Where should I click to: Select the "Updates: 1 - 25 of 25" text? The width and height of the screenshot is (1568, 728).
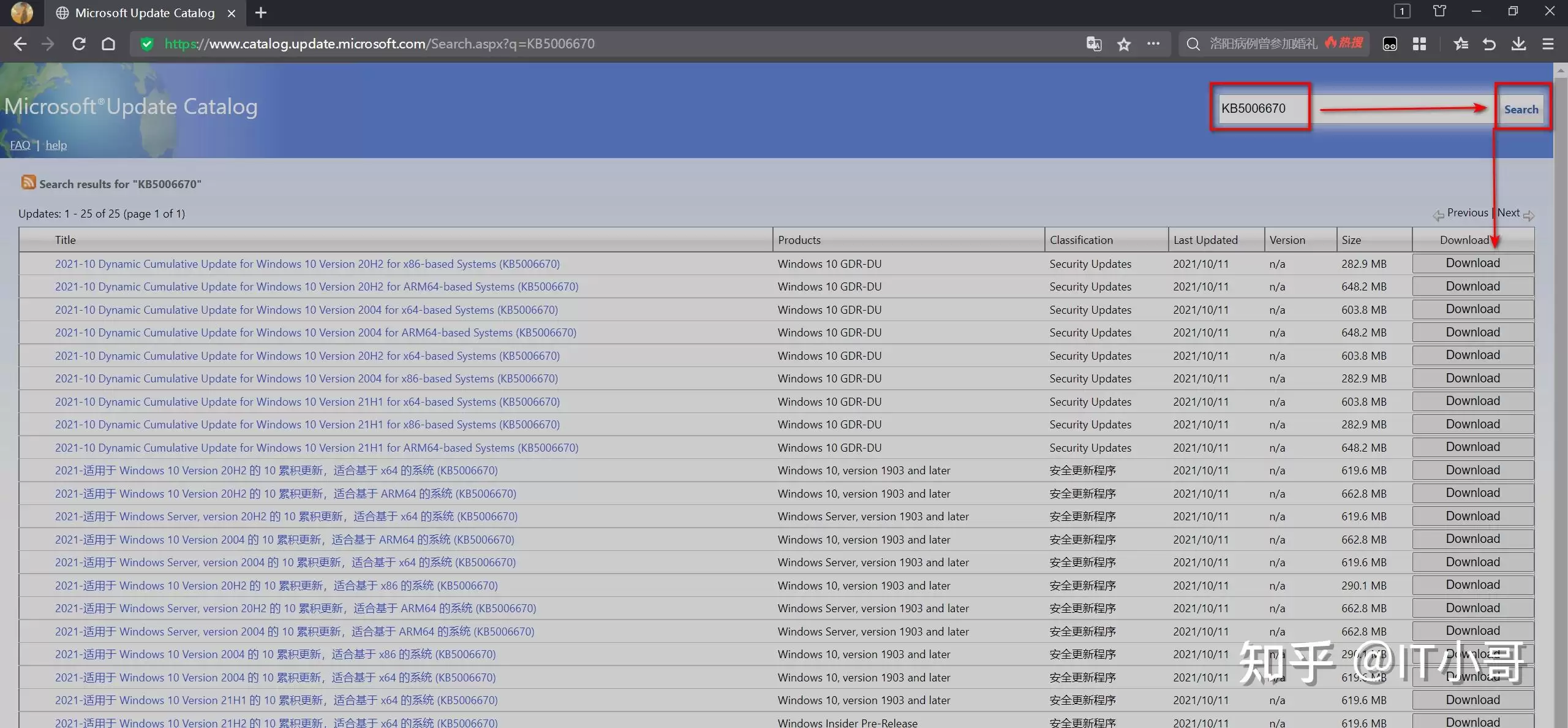click(x=69, y=214)
